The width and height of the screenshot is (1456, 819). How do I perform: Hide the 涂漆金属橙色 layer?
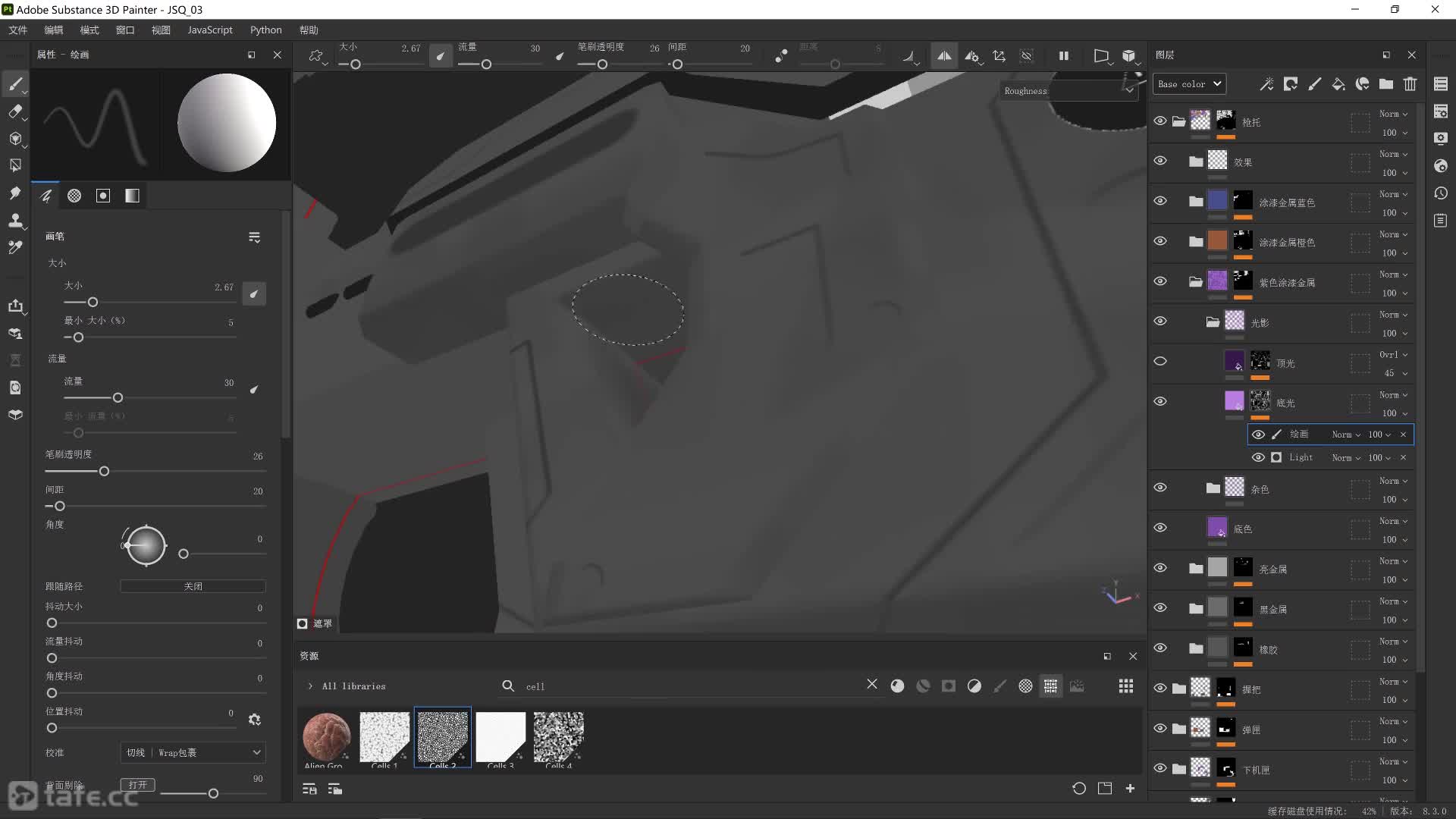[x=1160, y=241]
